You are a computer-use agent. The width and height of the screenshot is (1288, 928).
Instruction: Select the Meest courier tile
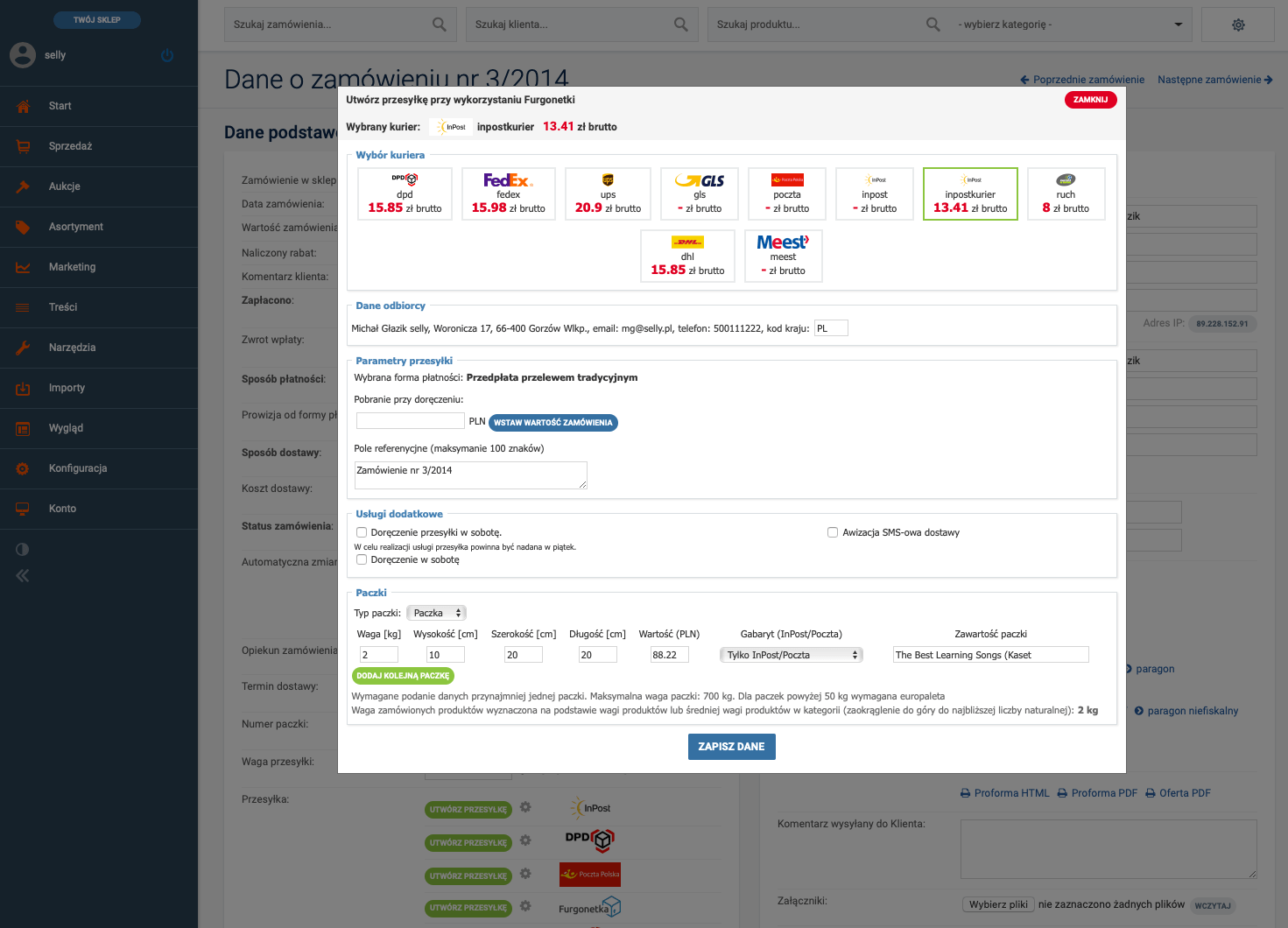tap(783, 256)
